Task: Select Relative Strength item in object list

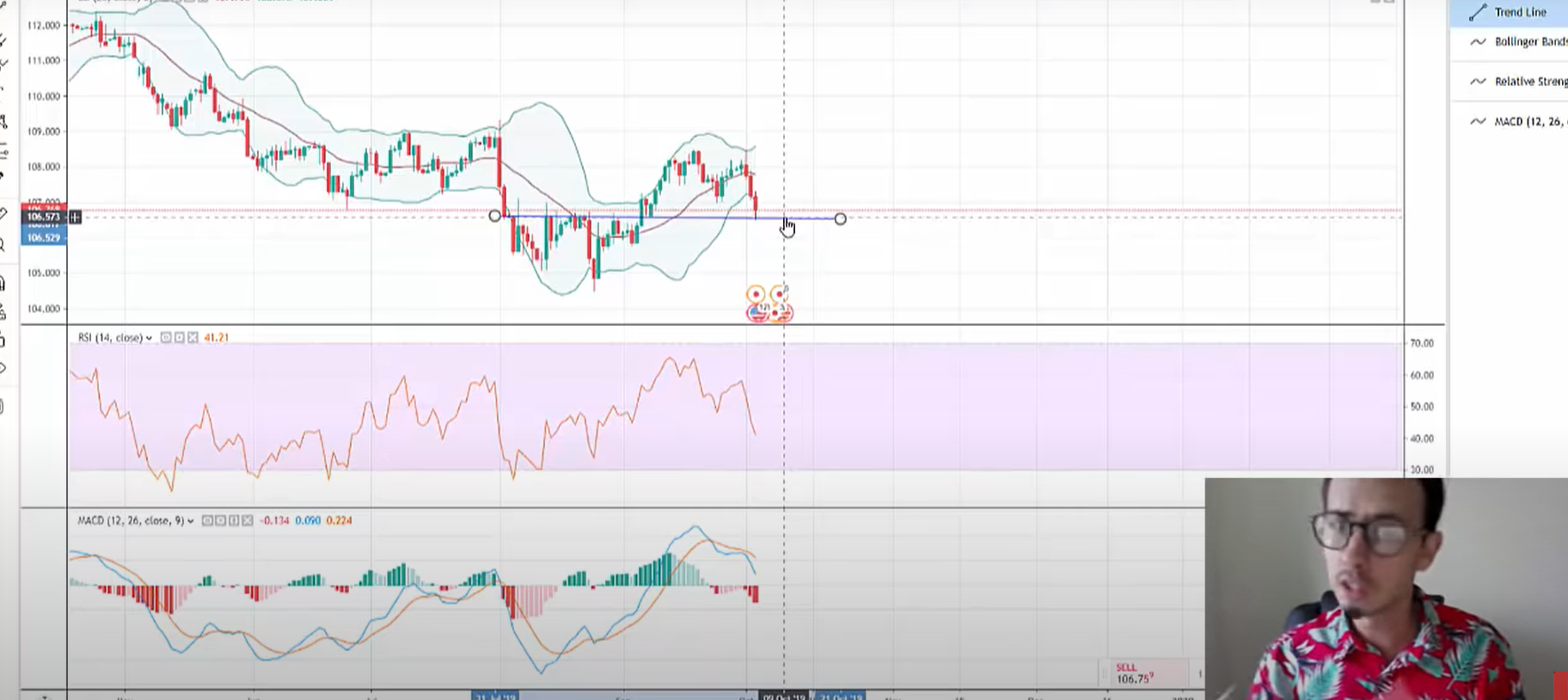Action: [1528, 82]
